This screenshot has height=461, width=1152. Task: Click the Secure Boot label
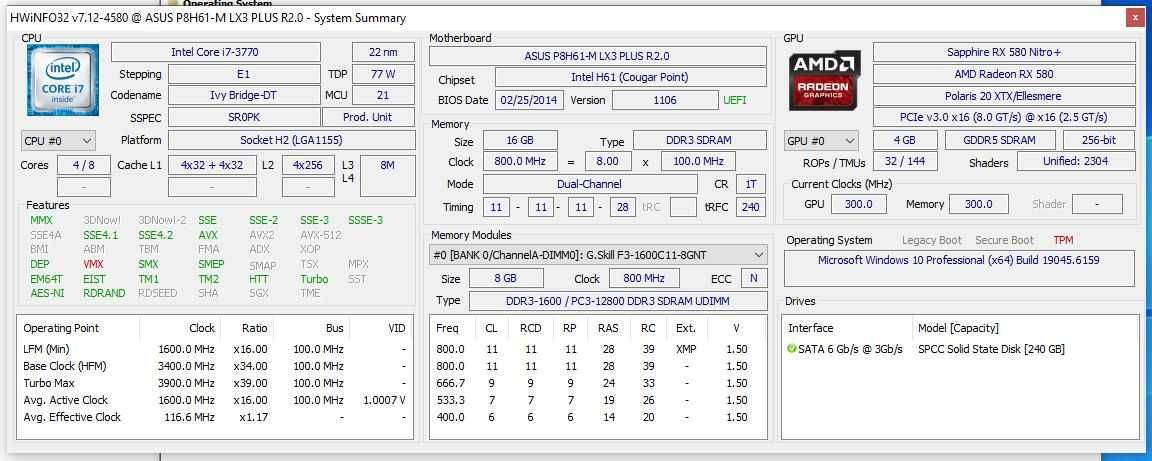[x=1004, y=240]
